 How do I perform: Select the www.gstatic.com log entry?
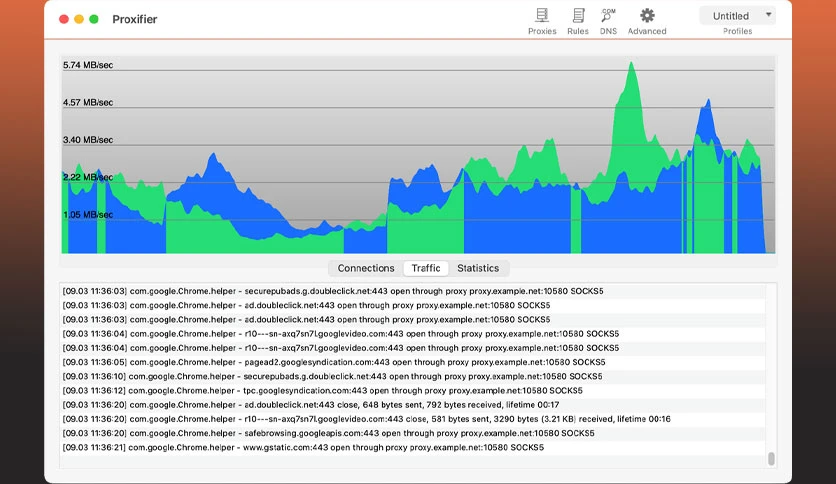point(413,447)
